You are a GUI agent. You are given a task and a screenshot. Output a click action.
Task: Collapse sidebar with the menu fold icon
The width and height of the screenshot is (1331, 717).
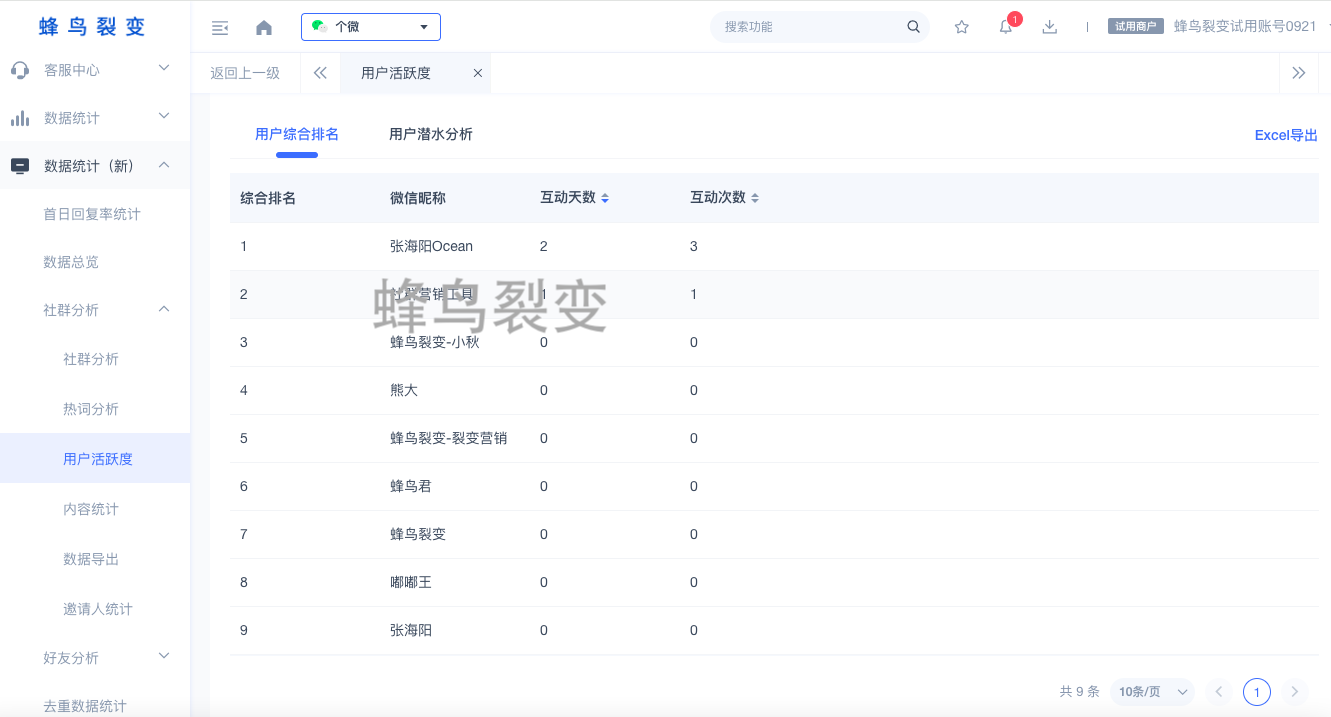coord(220,28)
